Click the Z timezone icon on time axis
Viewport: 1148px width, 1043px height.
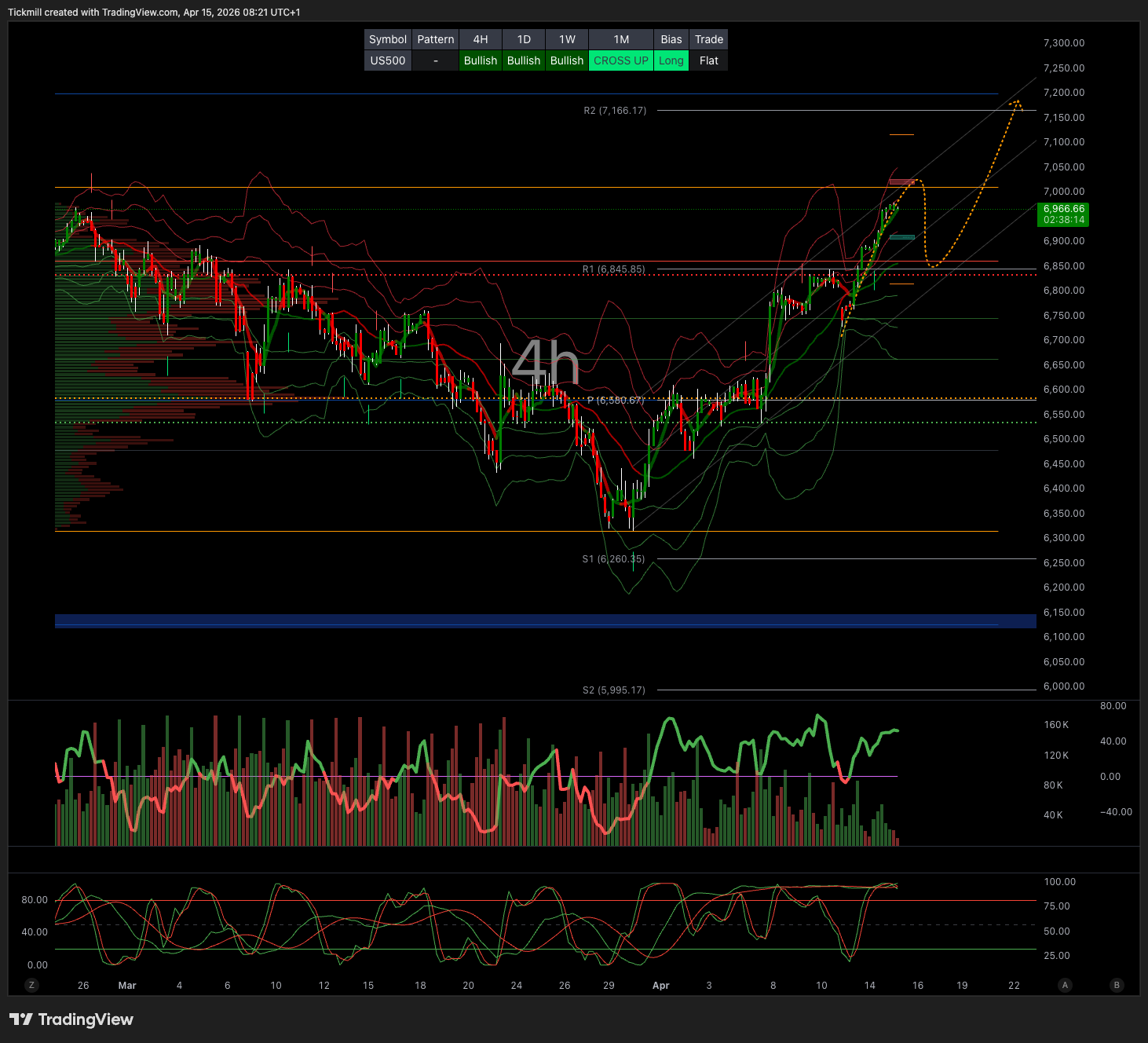click(x=31, y=985)
